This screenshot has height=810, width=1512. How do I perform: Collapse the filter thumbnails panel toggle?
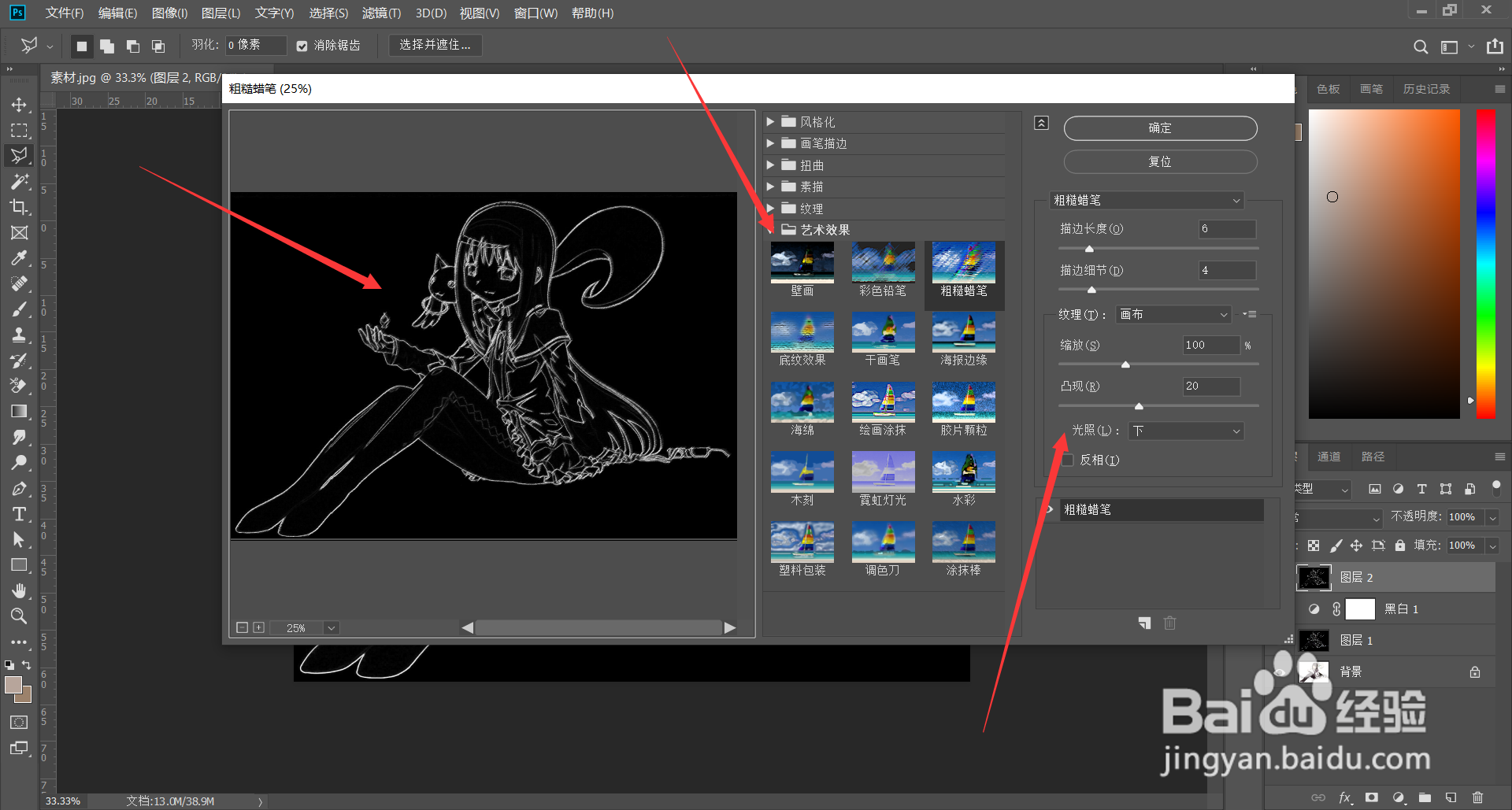click(x=1041, y=123)
